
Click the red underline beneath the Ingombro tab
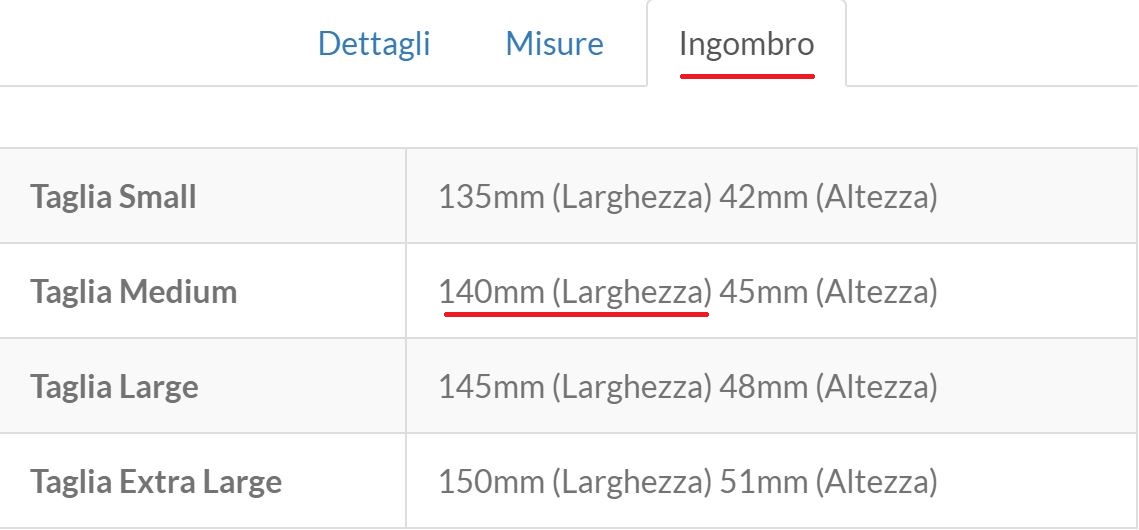pyautogui.click(x=747, y=75)
